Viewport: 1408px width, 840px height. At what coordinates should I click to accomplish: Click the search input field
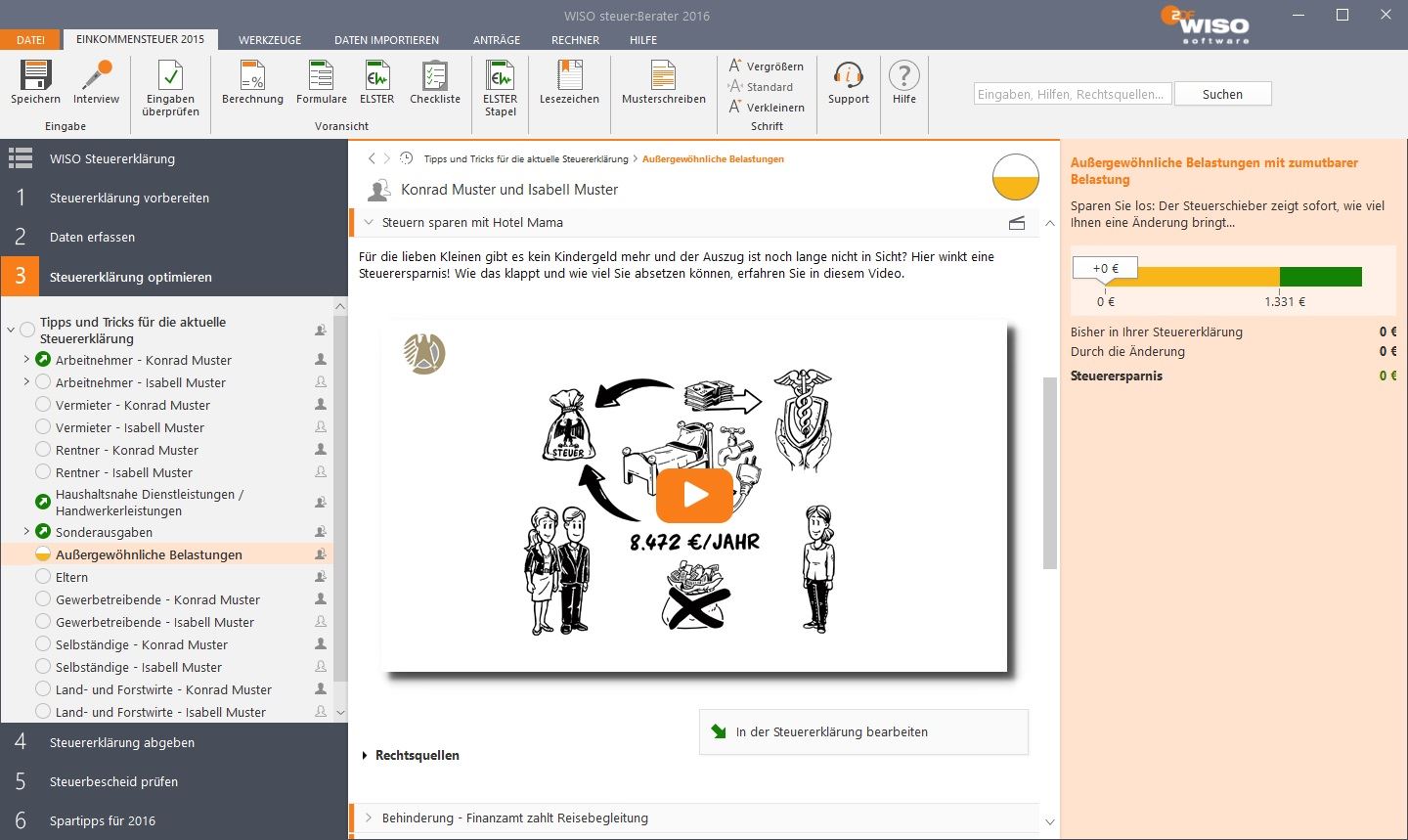click(1073, 94)
